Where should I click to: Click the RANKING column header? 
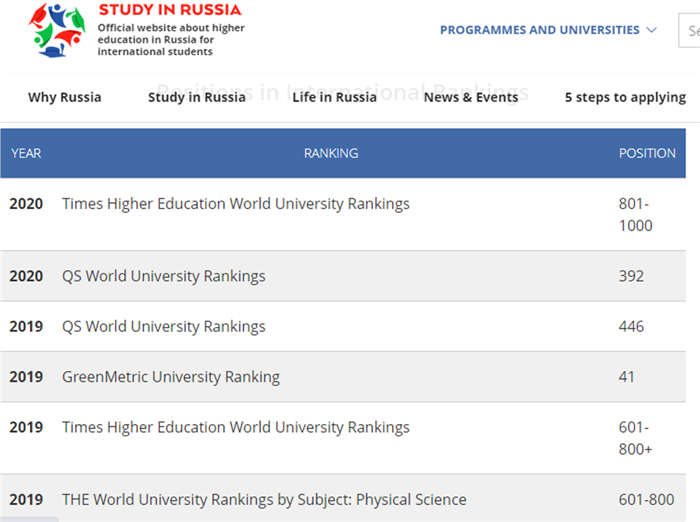pos(330,153)
